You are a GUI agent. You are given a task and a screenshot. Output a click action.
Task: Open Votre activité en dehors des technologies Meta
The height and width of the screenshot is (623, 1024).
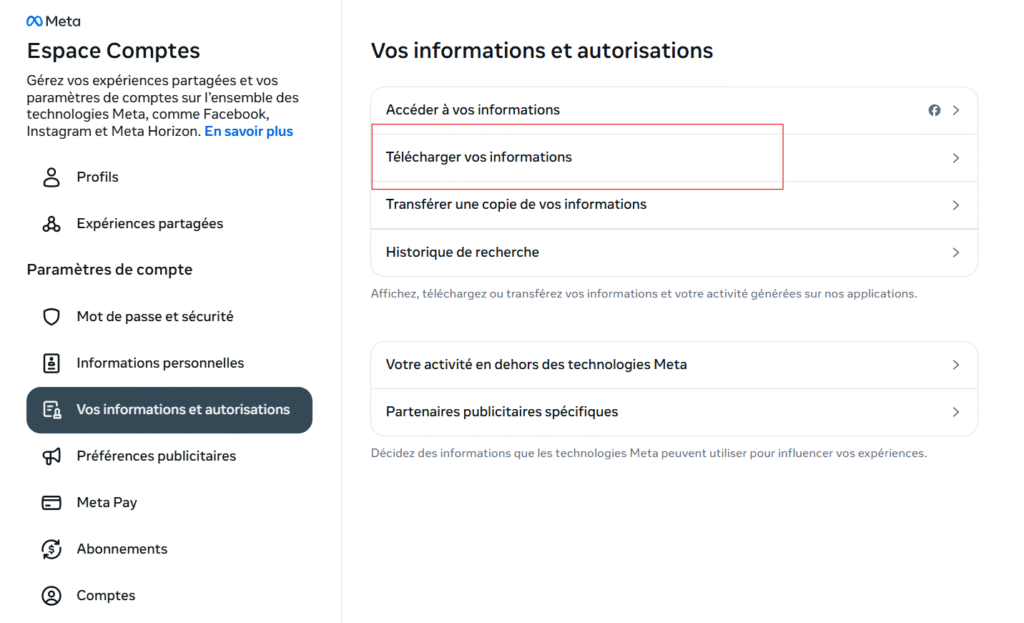[536, 365]
